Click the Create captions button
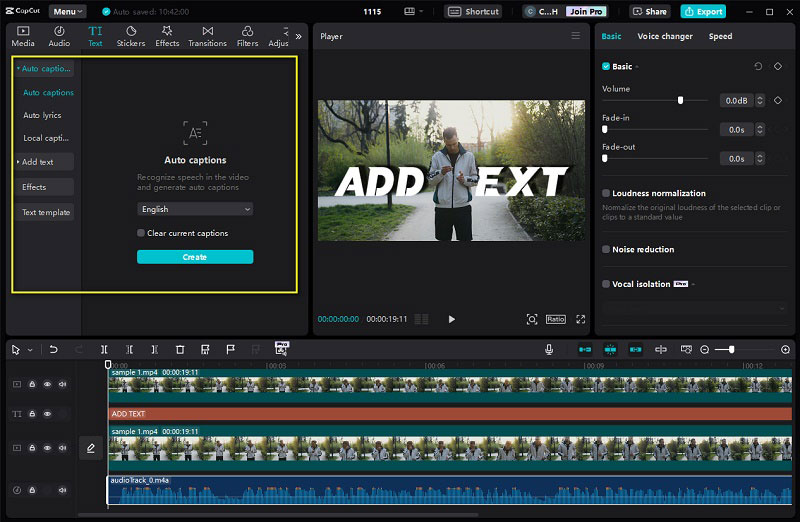 tap(195, 257)
